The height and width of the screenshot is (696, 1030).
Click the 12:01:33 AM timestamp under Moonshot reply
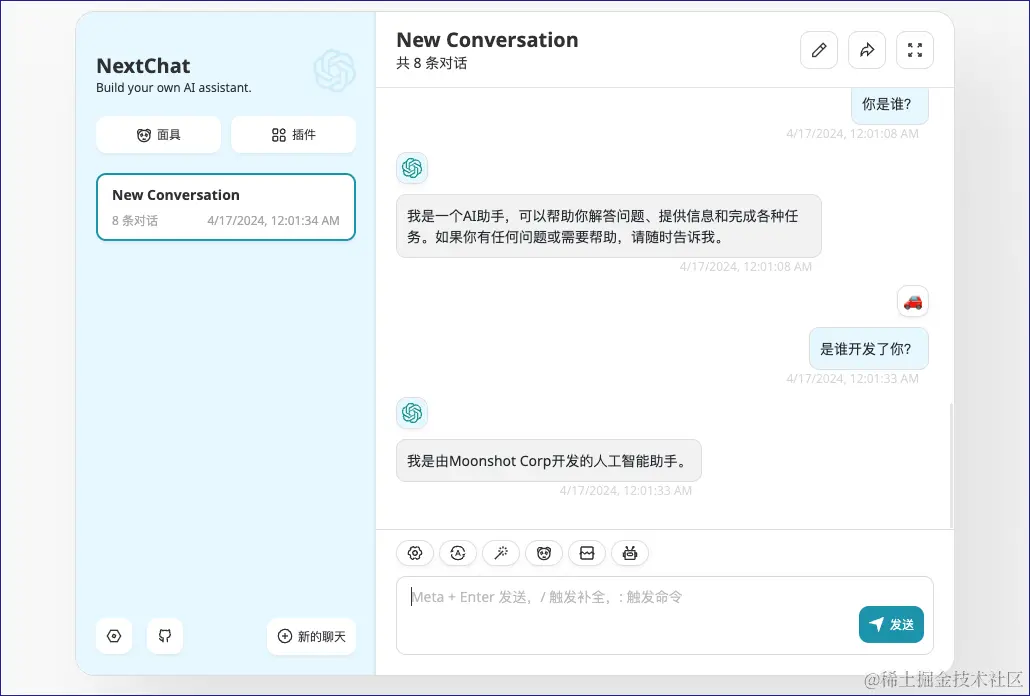pos(625,490)
